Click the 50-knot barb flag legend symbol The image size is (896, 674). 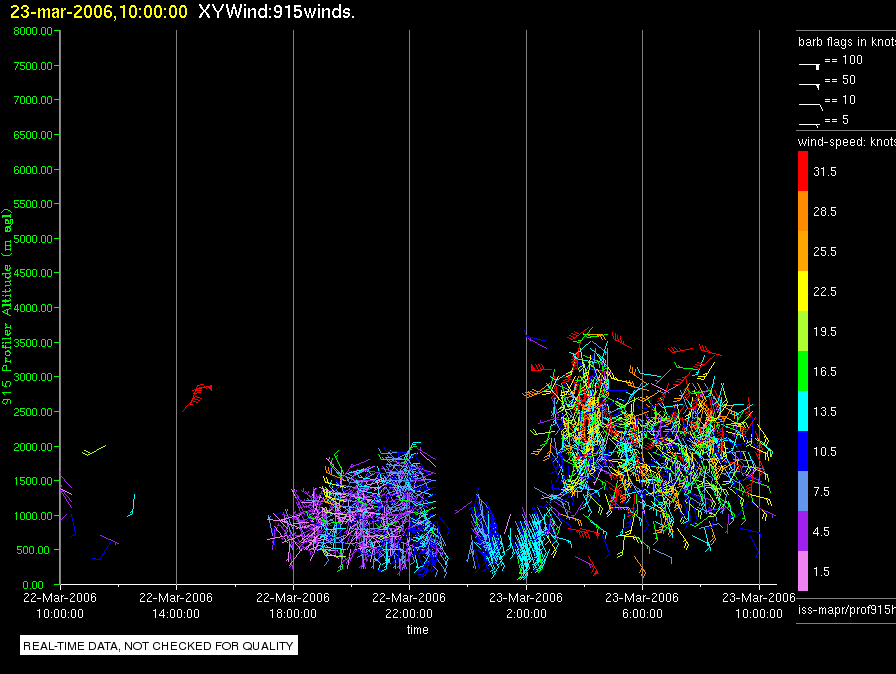pyautogui.click(x=810, y=86)
